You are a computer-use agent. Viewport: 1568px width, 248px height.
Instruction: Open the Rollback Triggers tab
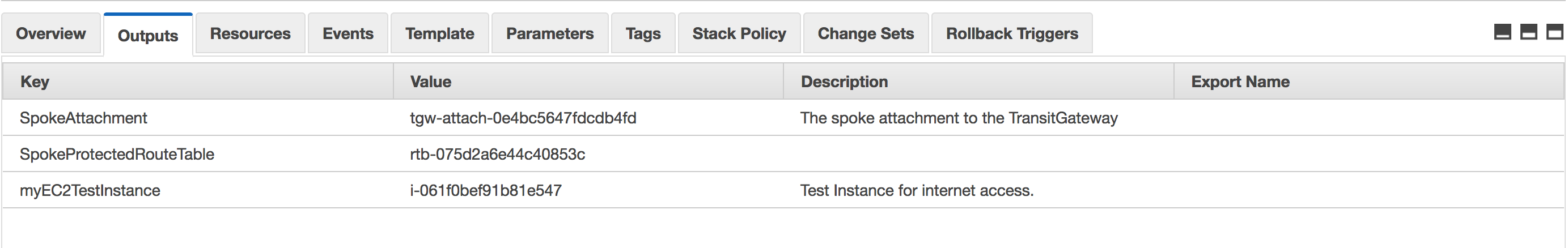(x=1012, y=33)
